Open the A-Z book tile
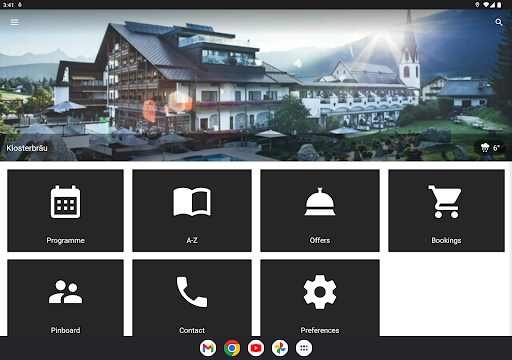The height and width of the screenshot is (360, 512). coord(192,211)
